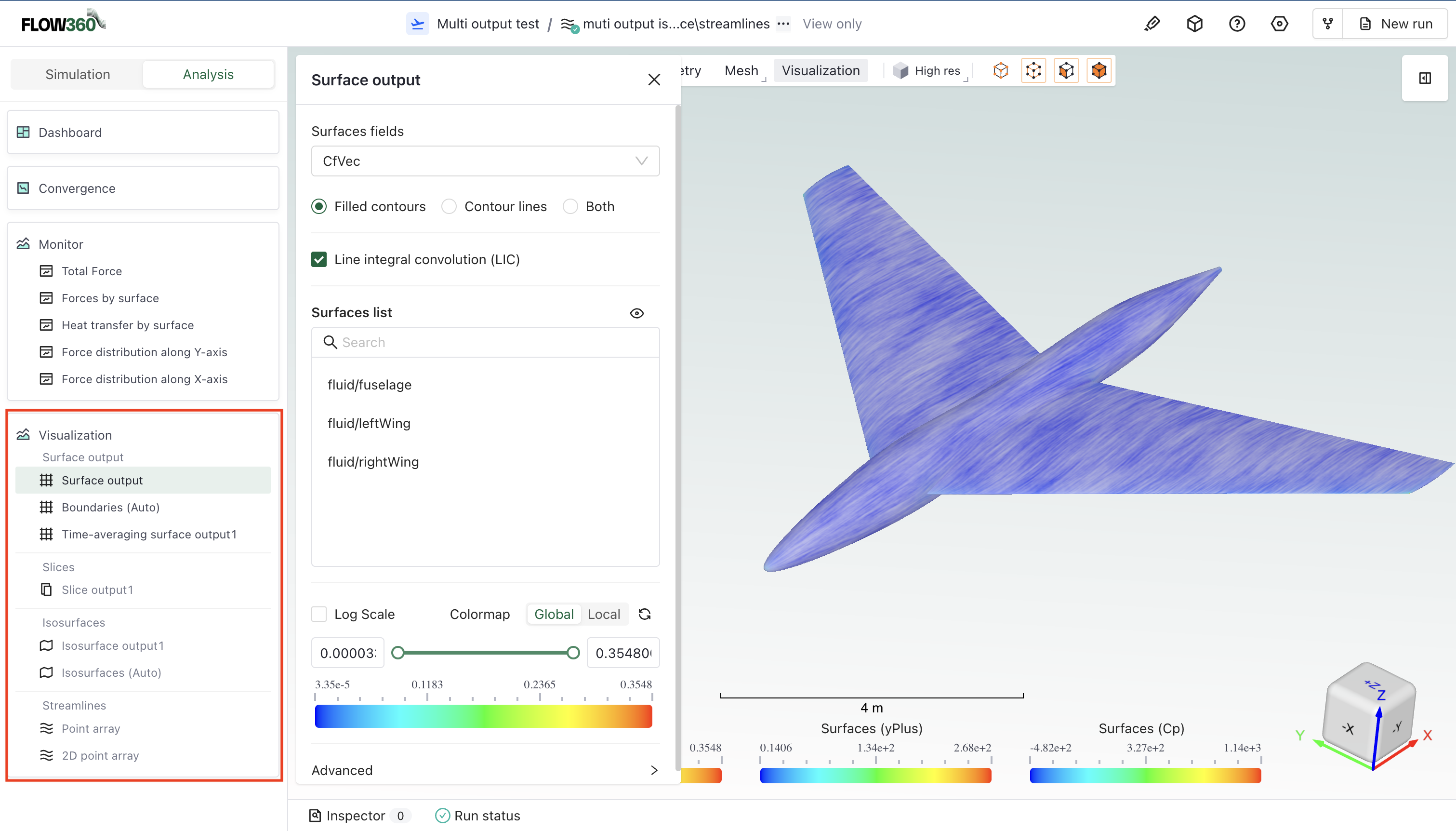
Task: Reset colormap range with refresh icon
Action: coord(645,614)
